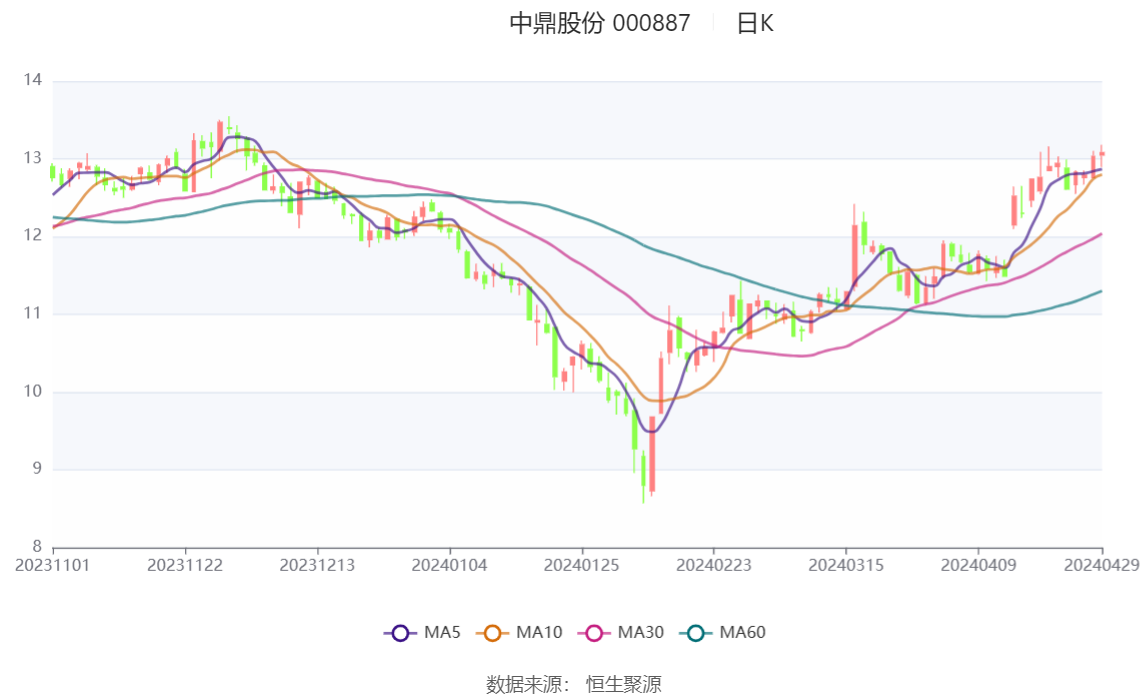Click the 9 price axis label
The image size is (1148, 699).
(37, 468)
